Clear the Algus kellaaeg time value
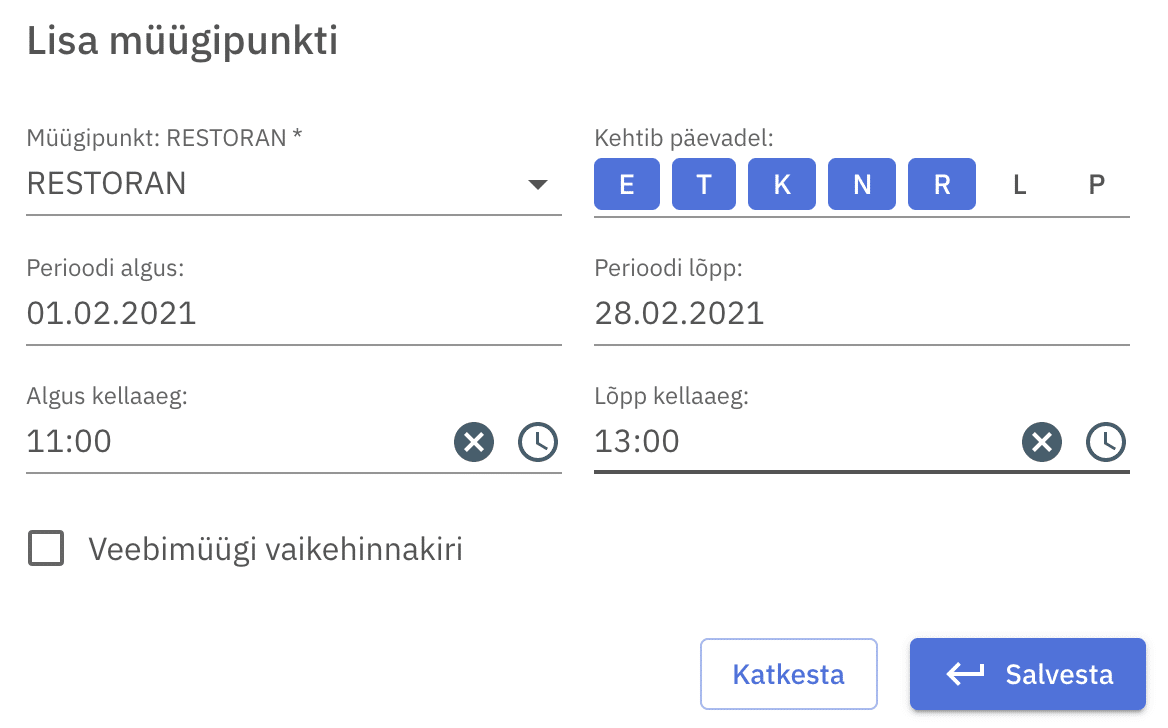This screenshot has width=1168, height=728. click(x=474, y=441)
